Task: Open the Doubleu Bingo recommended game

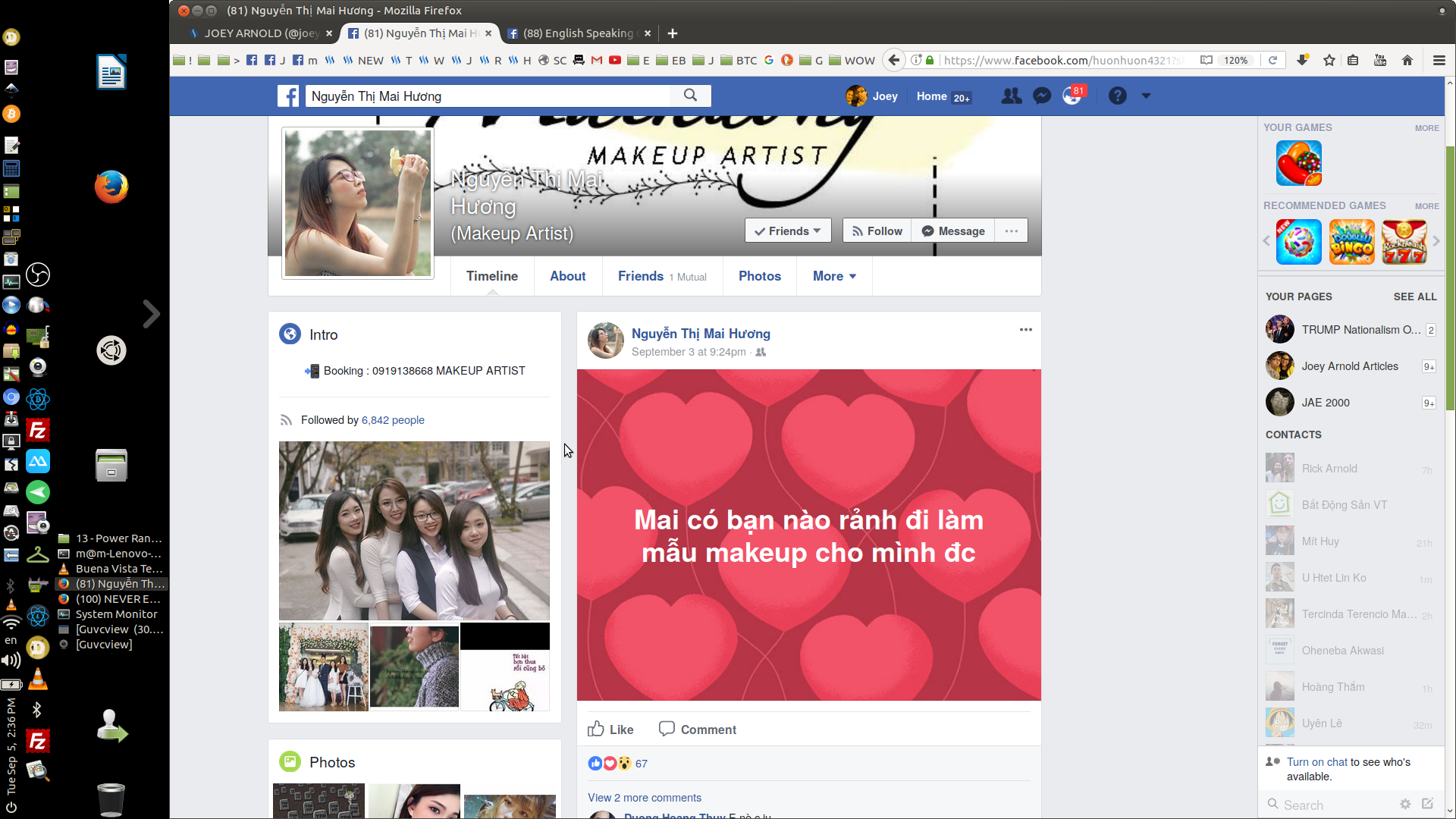Action: pos(1351,242)
